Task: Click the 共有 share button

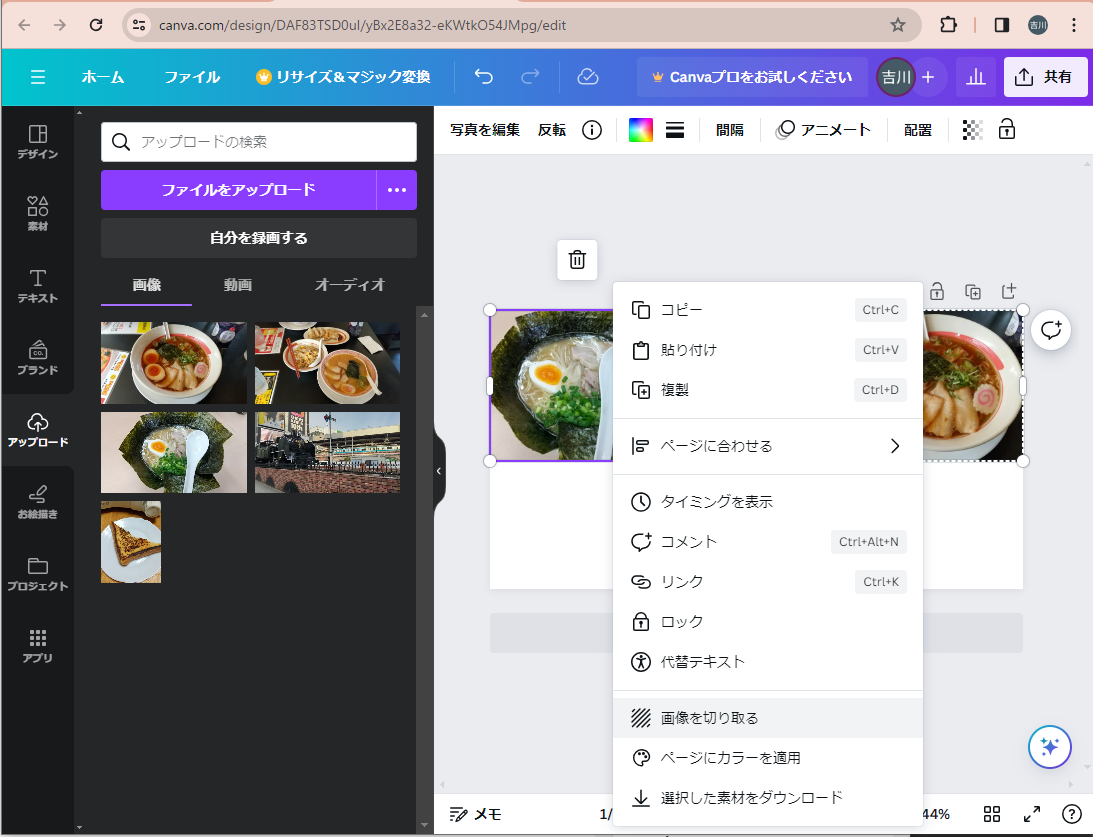Action: click(1045, 77)
